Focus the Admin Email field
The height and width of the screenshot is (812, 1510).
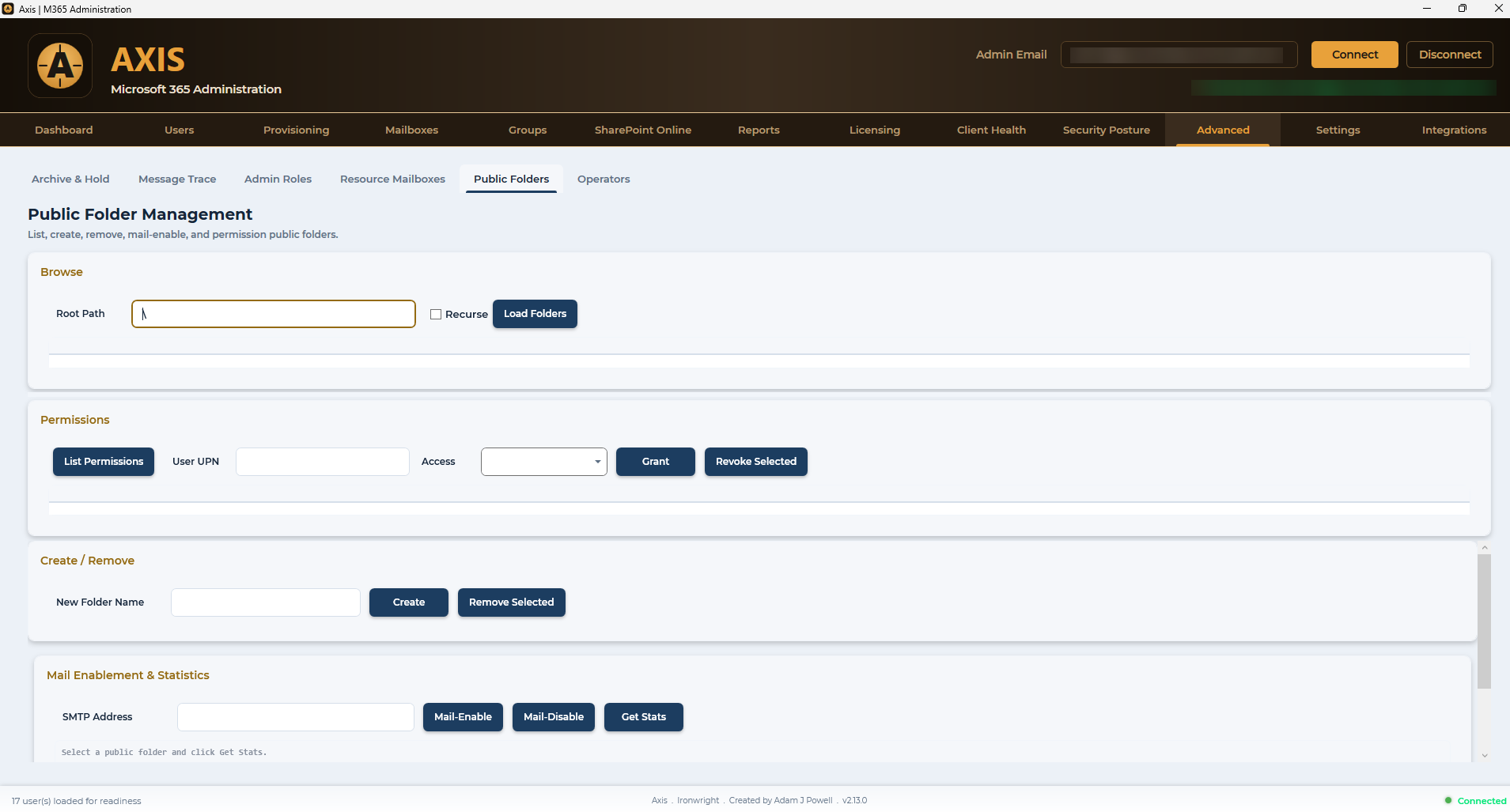pos(1179,55)
